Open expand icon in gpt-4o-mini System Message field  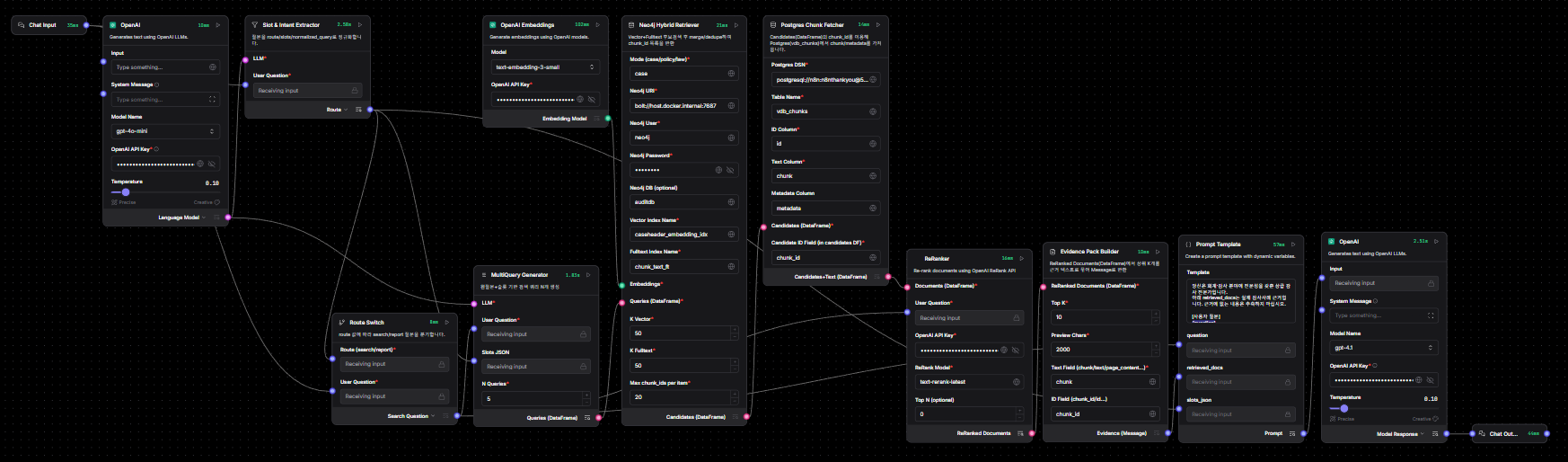pos(213,100)
